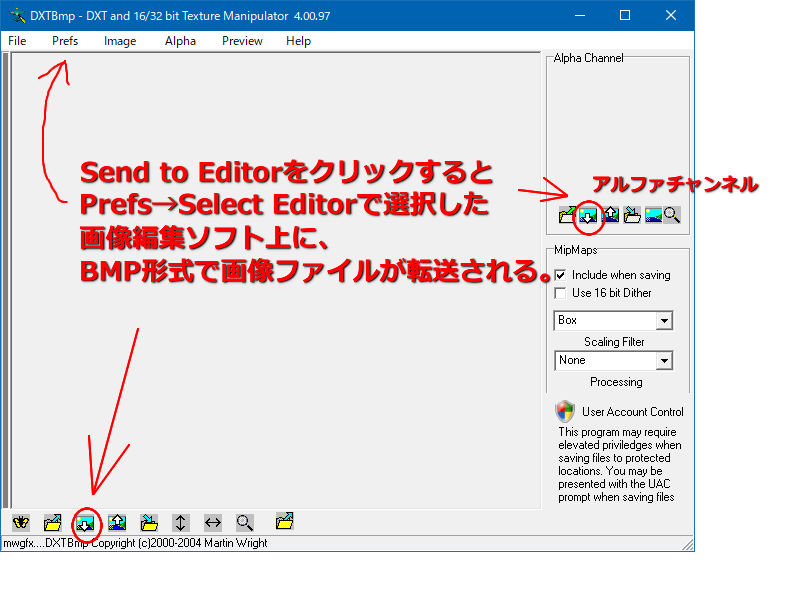Click the magnifier icon in Alpha Channel panel

pos(672,215)
